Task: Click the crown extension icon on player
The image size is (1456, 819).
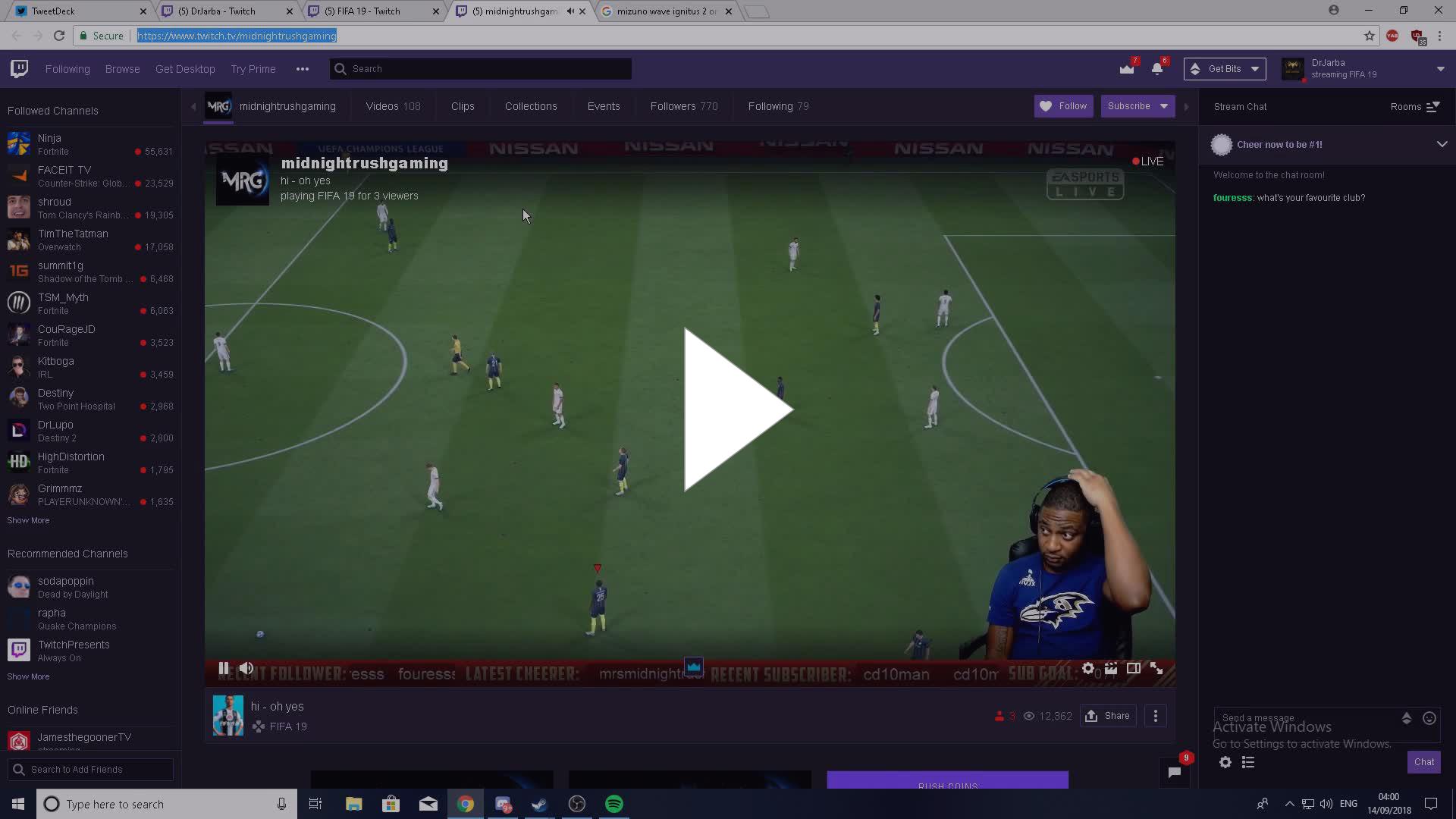Action: tap(694, 667)
